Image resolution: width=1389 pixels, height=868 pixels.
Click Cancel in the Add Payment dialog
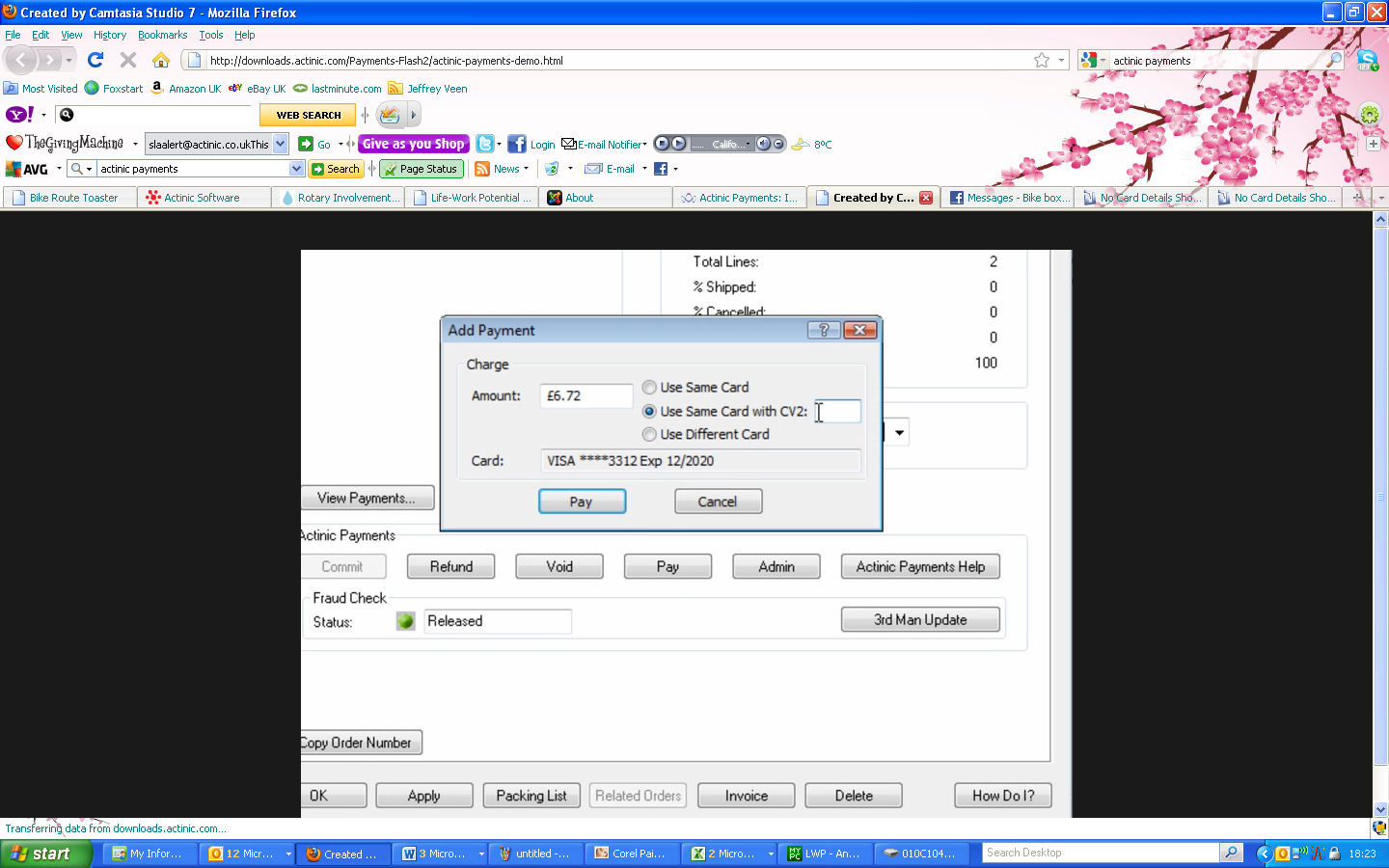tap(718, 502)
